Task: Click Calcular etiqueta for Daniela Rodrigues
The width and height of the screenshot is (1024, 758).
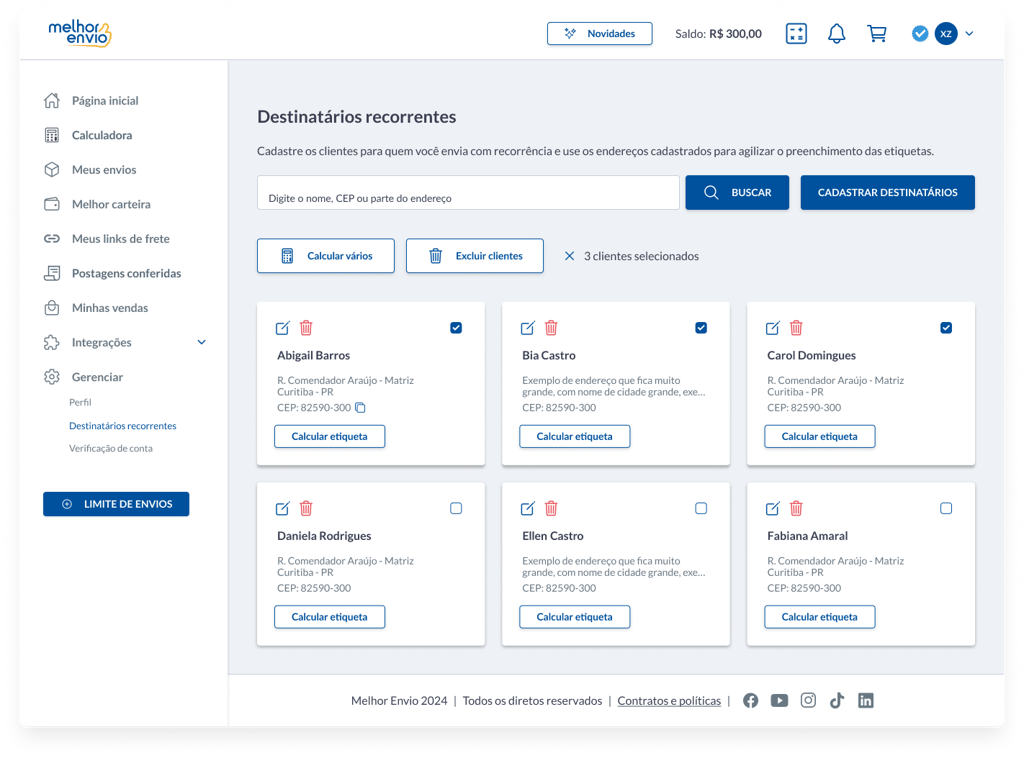Action: (330, 617)
